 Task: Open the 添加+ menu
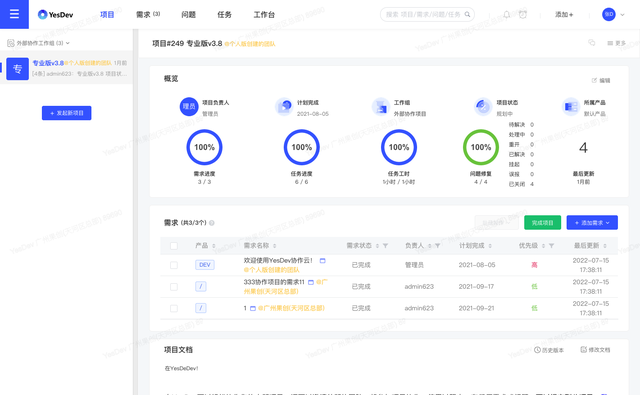pos(564,15)
